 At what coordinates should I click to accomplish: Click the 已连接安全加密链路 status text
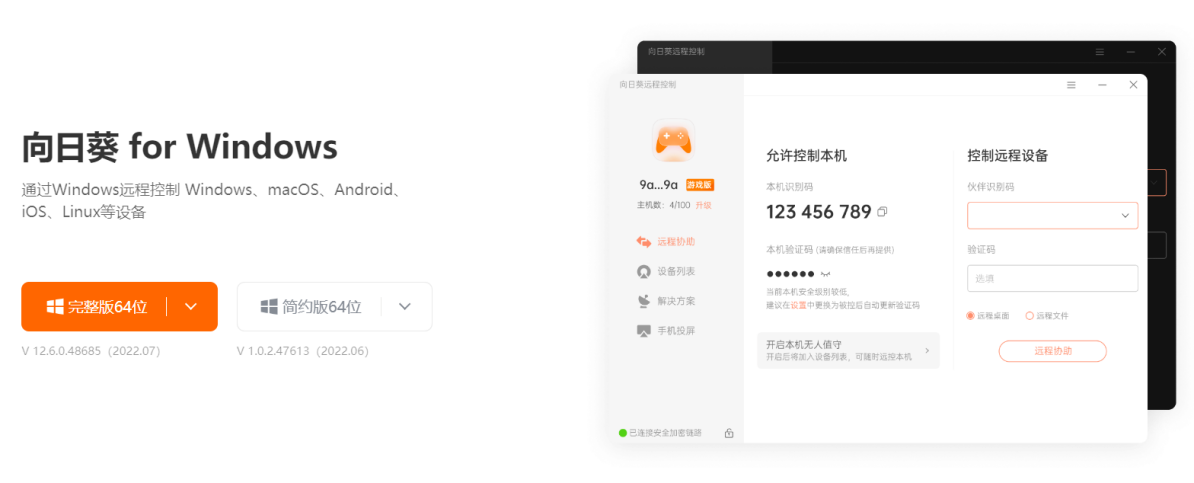click(x=665, y=433)
